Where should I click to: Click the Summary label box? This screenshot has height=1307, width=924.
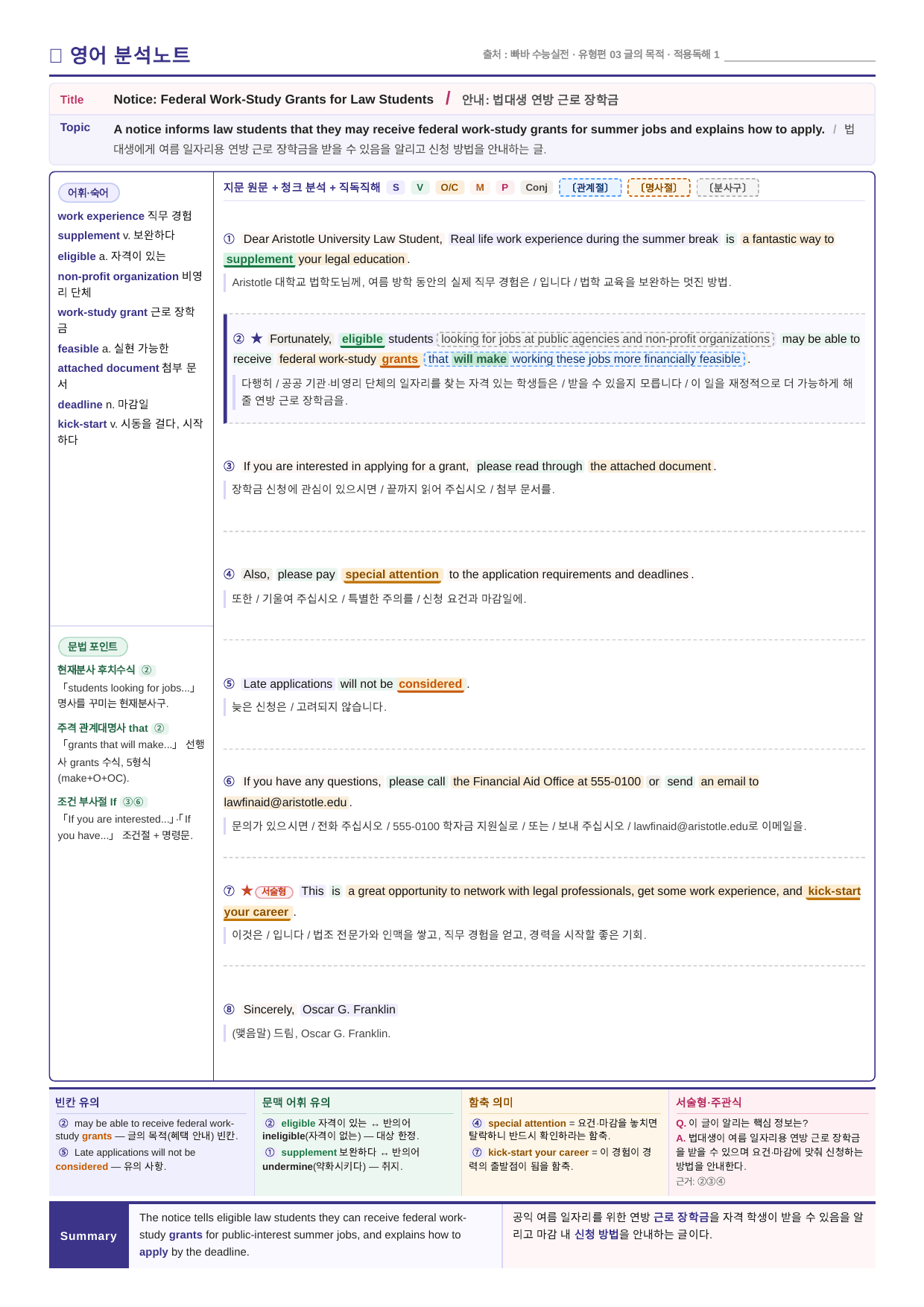[x=89, y=1235]
